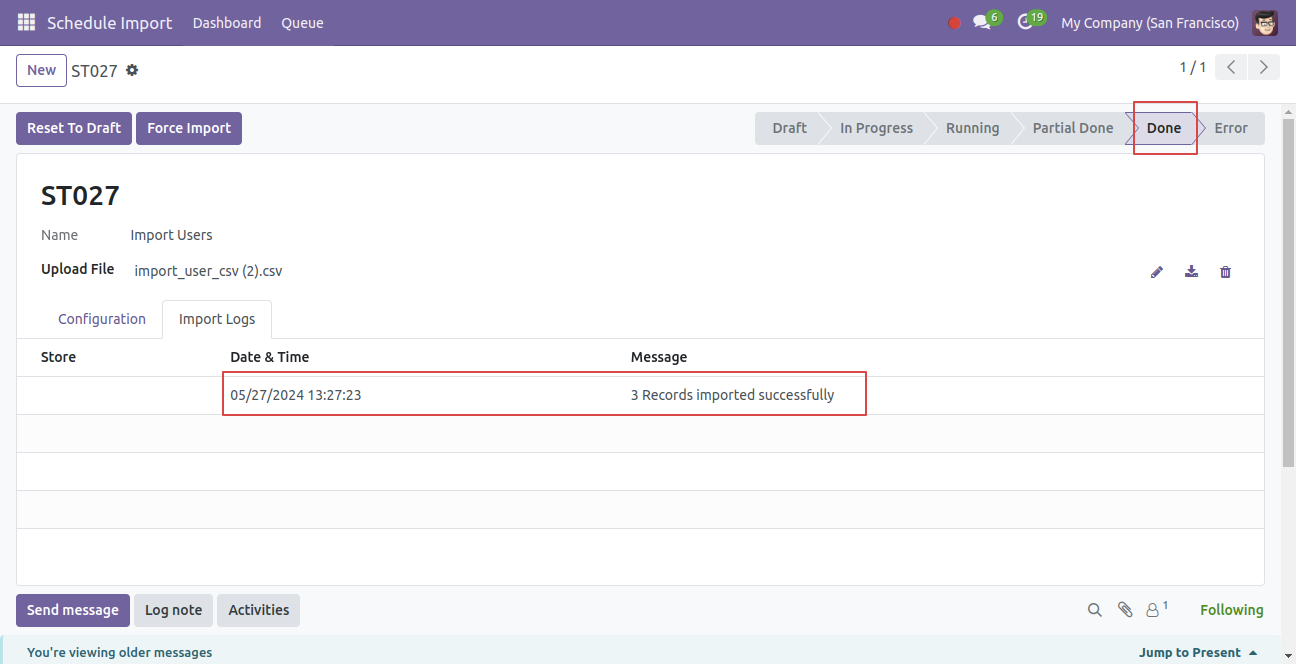Click Send message button
The width and height of the screenshot is (1296, 664).
pyautogui.click(x=73, y=610)
